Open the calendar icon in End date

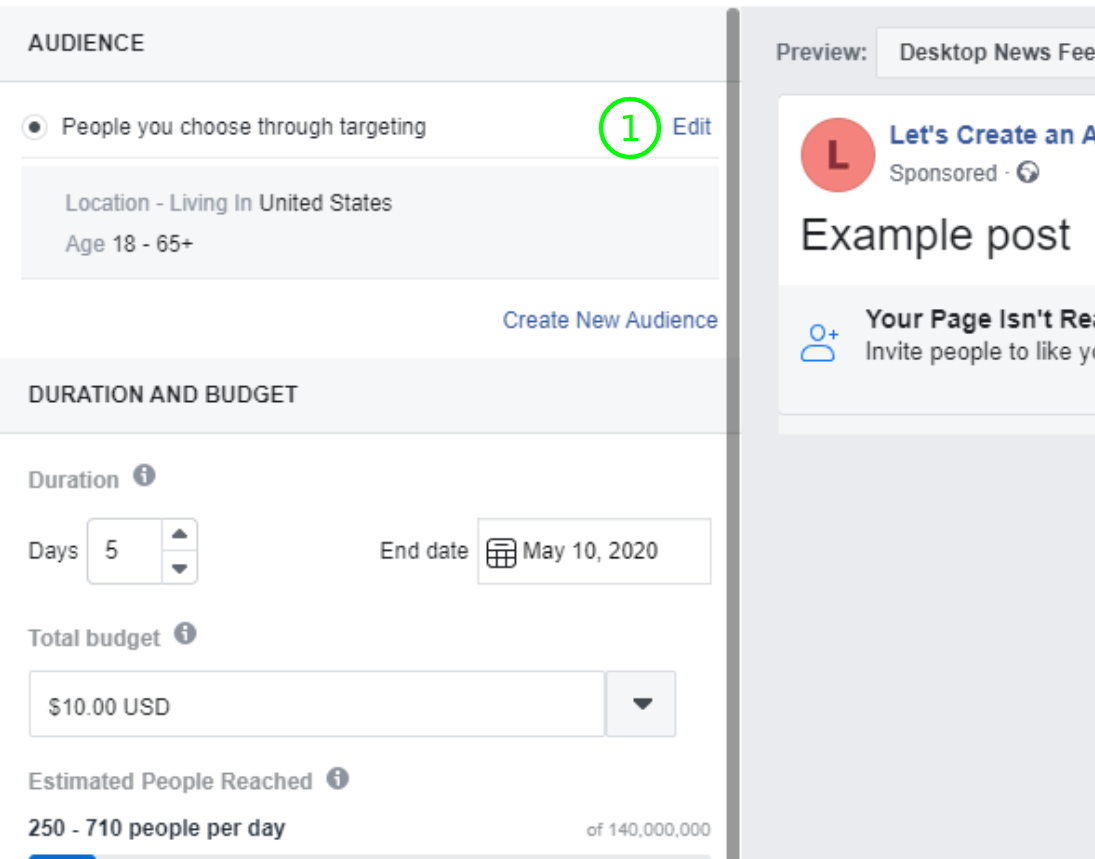[x=500, y=552]
